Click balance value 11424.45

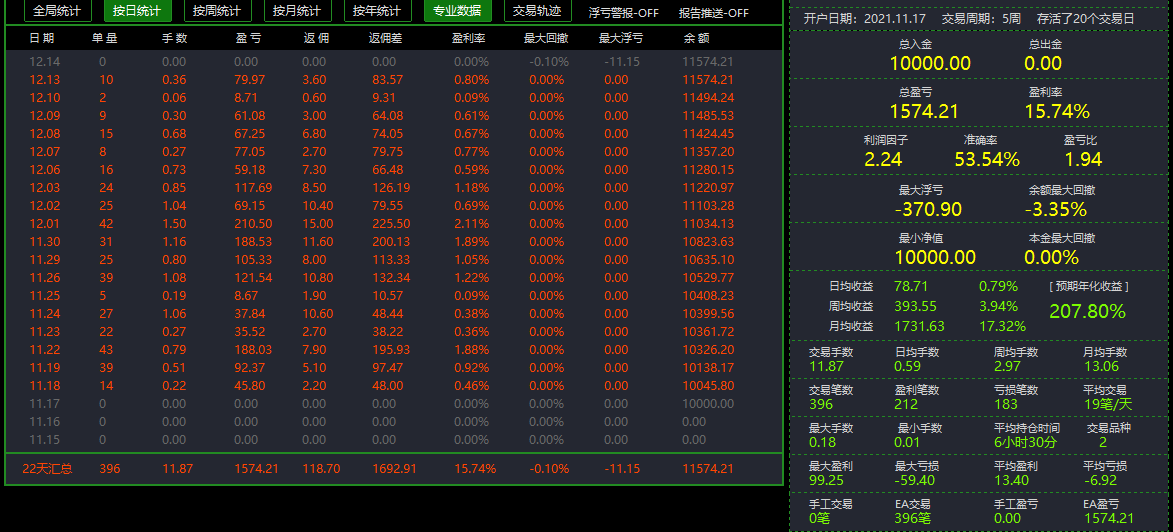coord(708,133)
